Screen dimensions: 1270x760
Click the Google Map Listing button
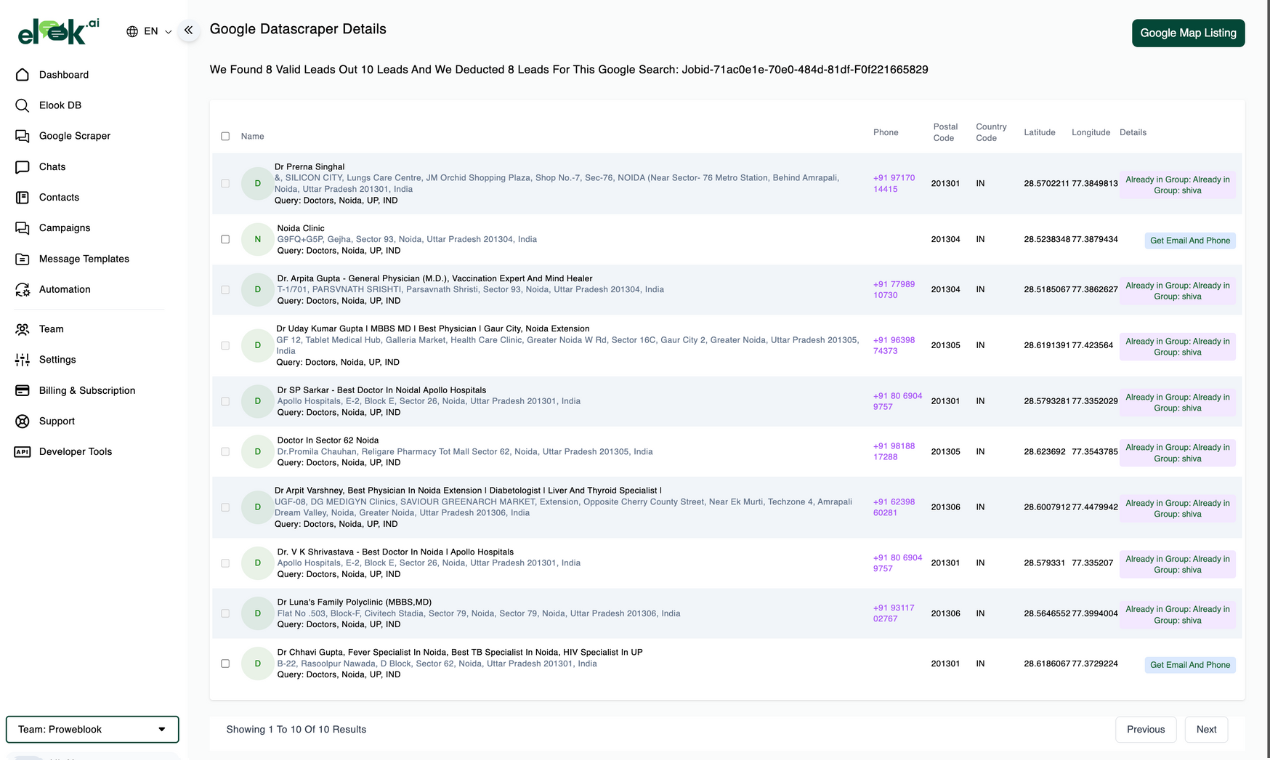click(x=1188, y=33)
